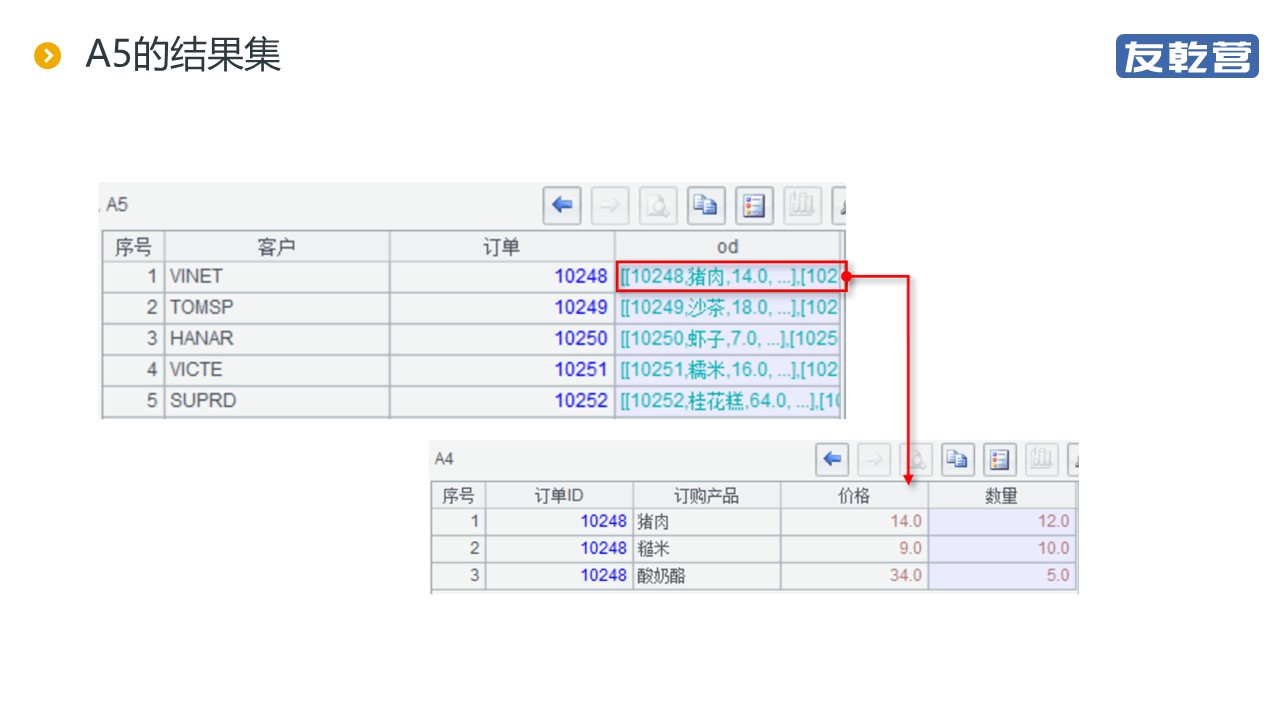1280x720 pixels.
Task: Click the od column header
Action: (728, 247)
